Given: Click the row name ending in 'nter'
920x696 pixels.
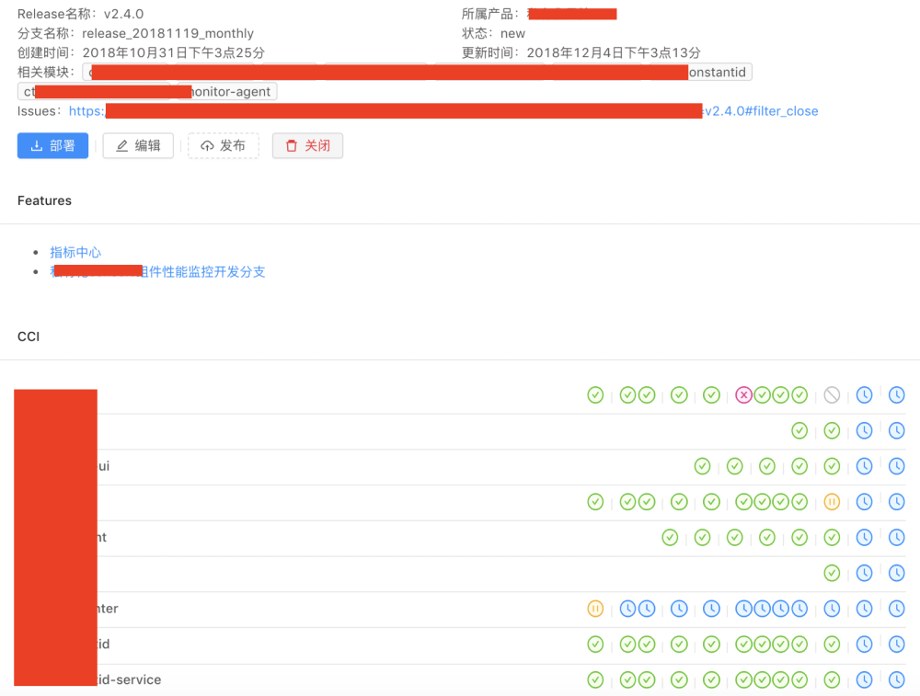Looking at the screenshot, I should [108, 608].
